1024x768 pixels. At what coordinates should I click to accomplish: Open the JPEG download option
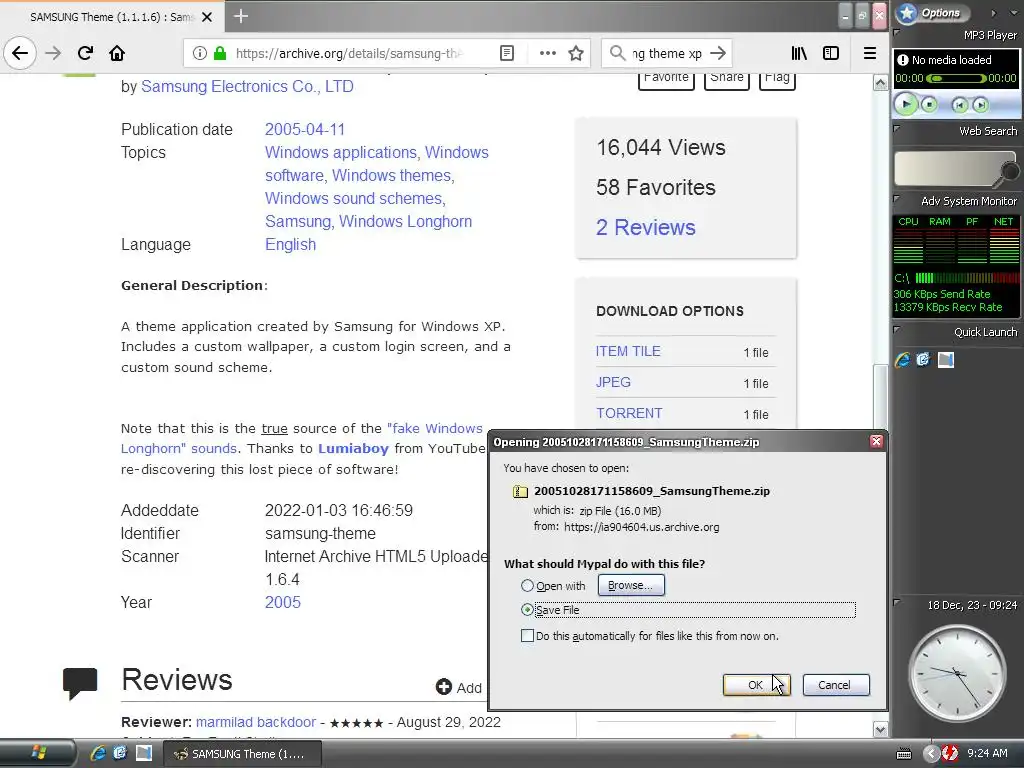click(x=613, y=382)
